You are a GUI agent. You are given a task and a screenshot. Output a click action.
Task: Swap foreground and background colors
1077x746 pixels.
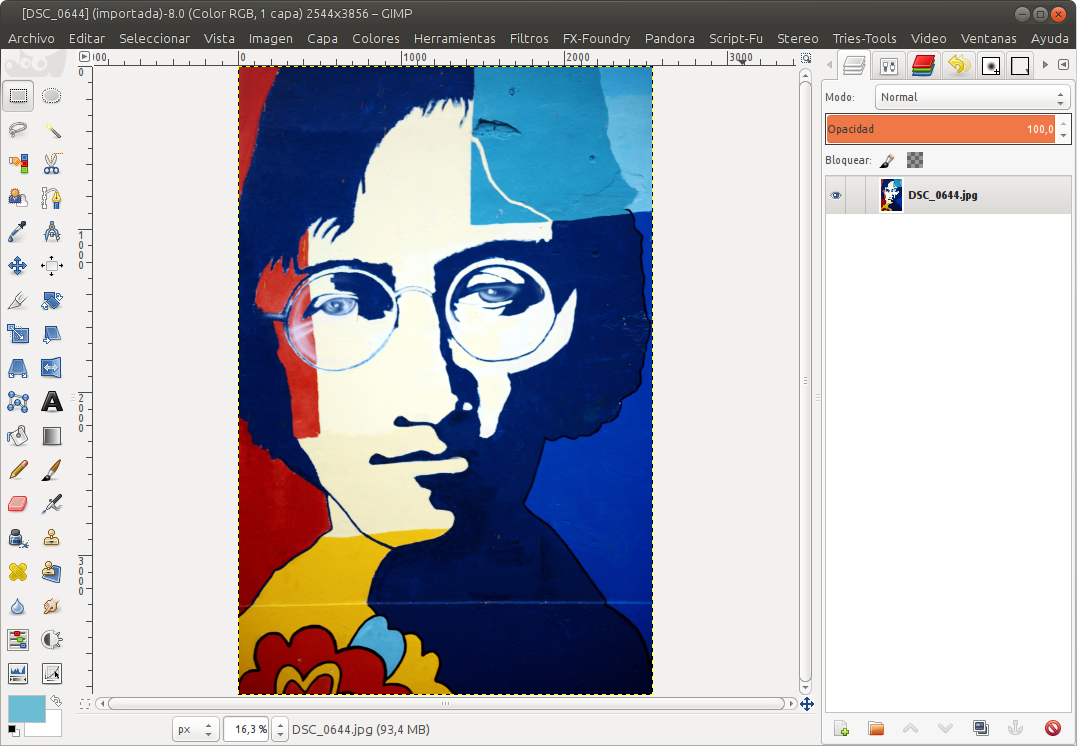point(56,701)
